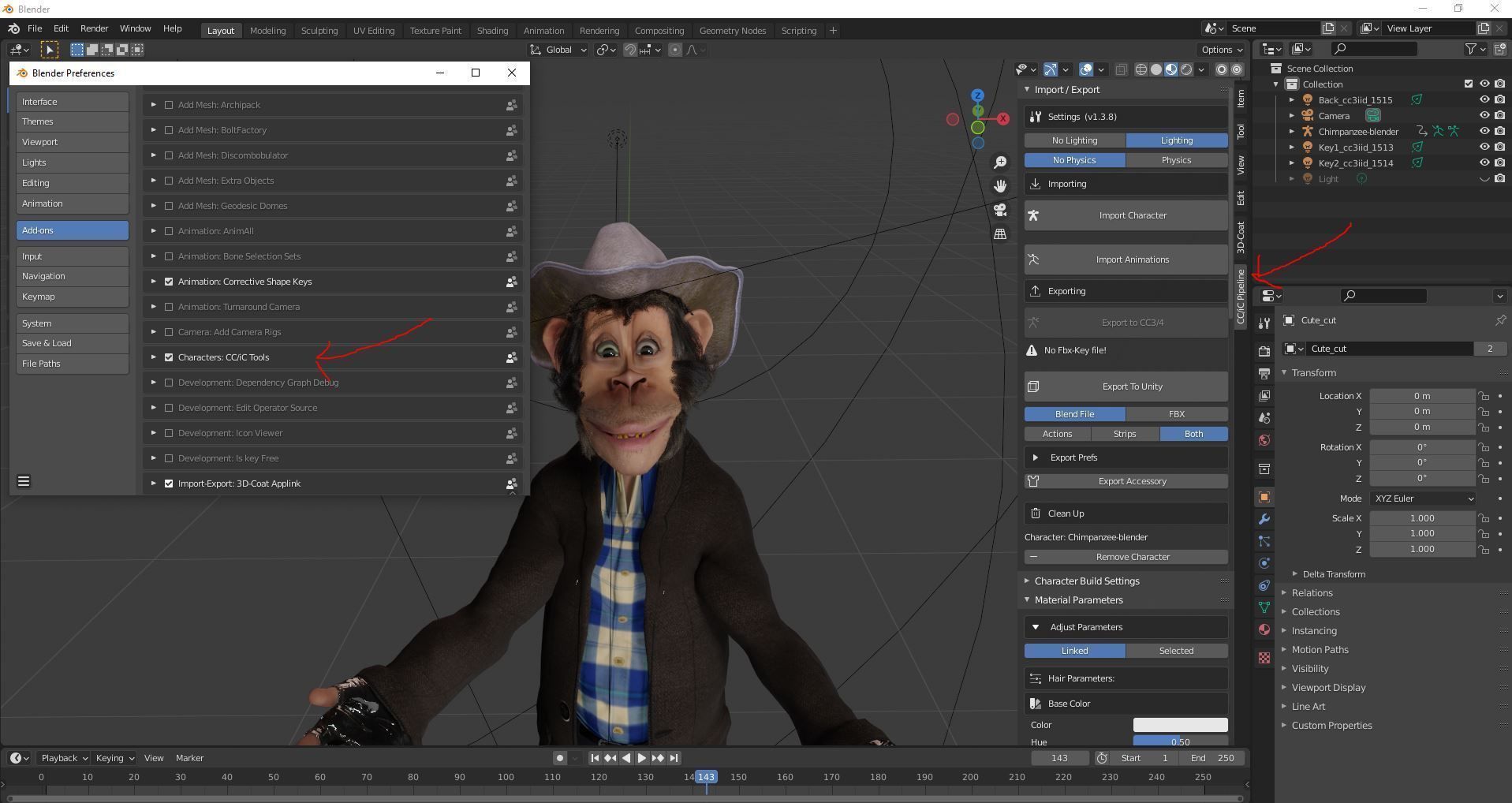Image resolution: width=1512 pixels, height=803 pixels.
Task: Enable Add Mesh: Archipack add-on
Action: coord(169,105)
